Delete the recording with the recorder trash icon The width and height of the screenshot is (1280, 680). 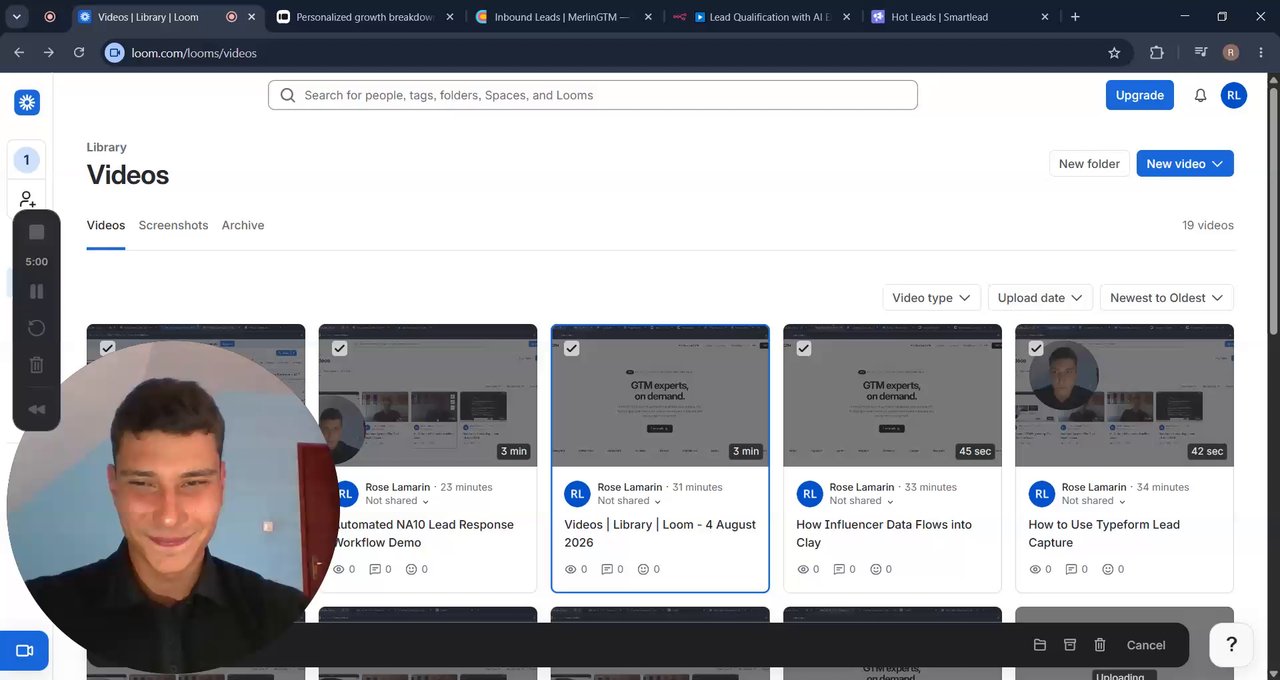click(37, 365)
